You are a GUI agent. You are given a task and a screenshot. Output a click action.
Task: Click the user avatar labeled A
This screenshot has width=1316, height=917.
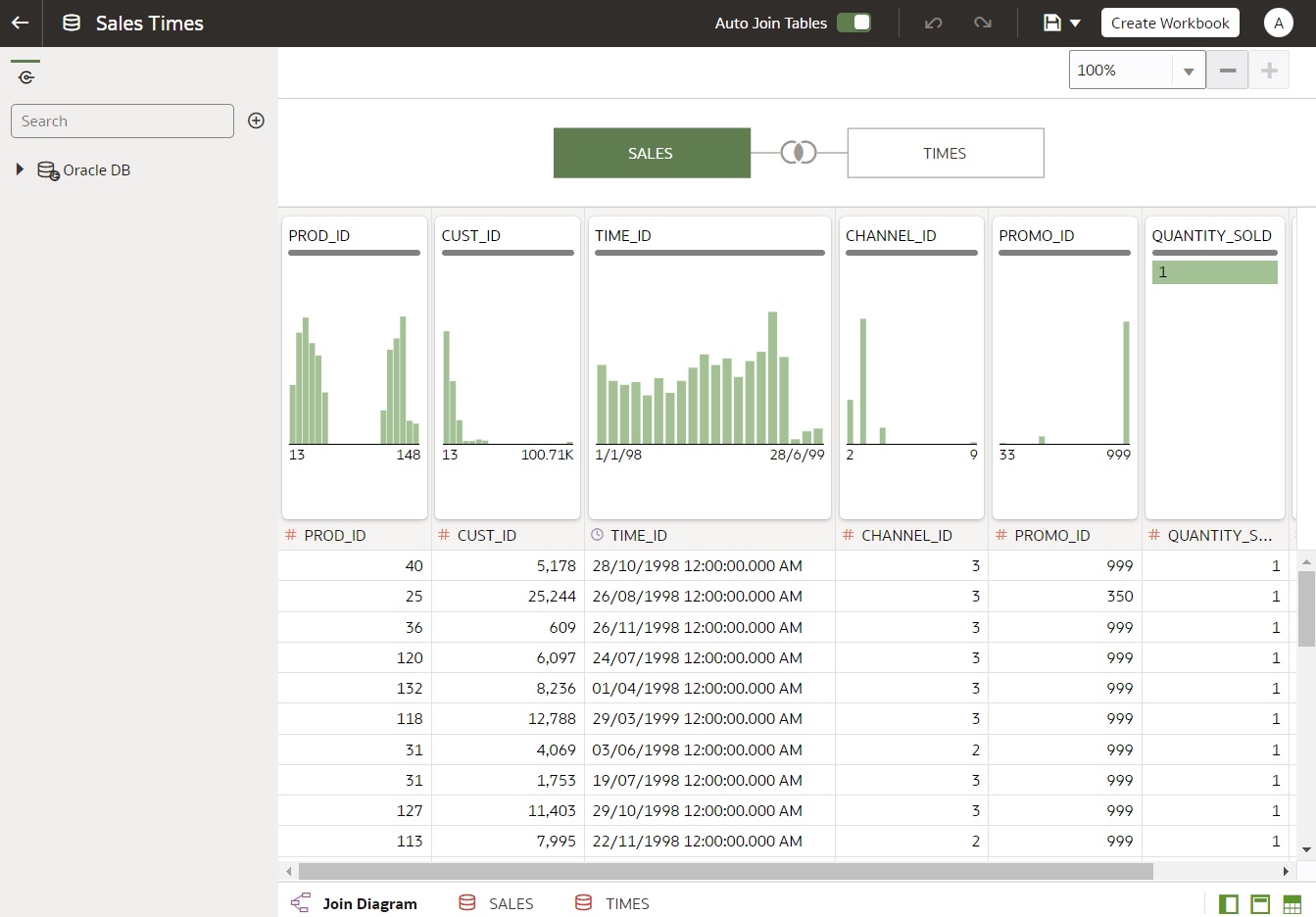(1278, 22)
